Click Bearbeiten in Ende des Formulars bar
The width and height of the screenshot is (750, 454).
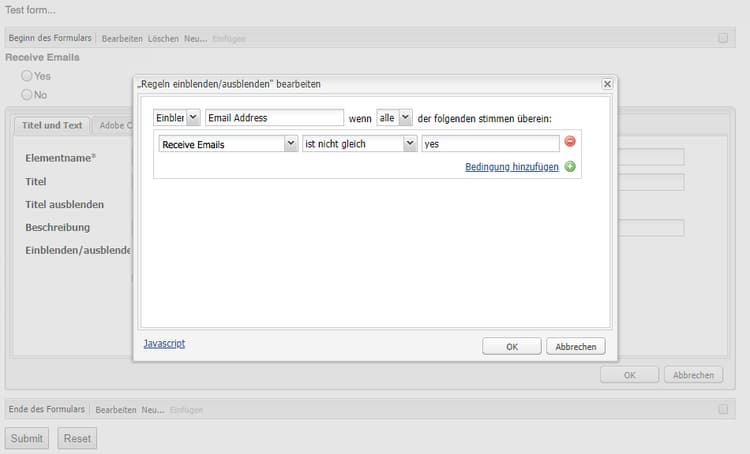(x=116, y=410)
